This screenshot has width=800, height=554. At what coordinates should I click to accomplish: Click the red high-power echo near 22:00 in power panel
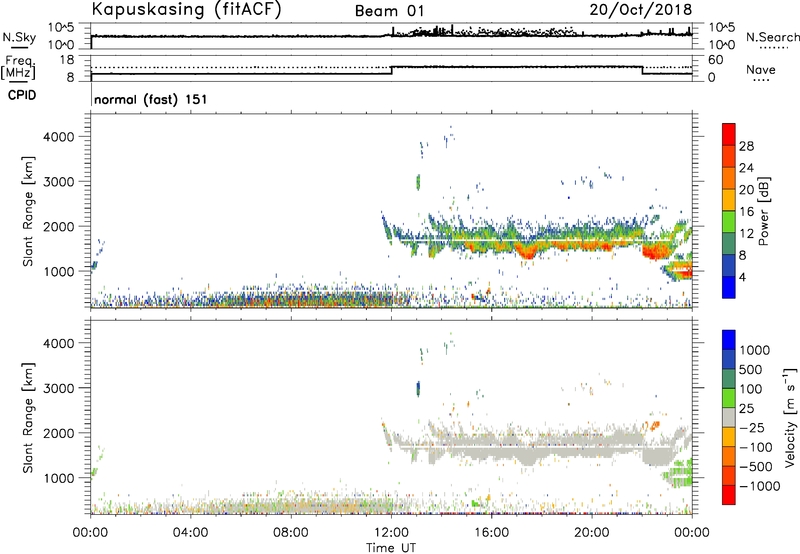point(655,251)
